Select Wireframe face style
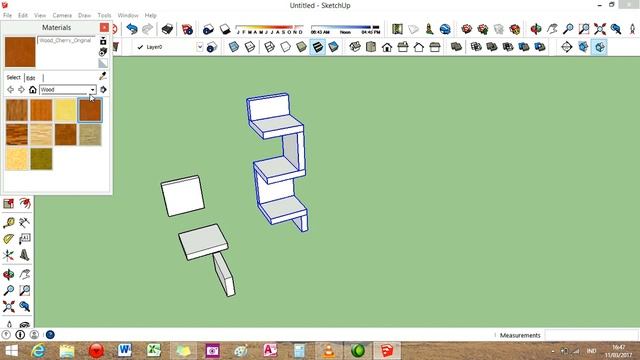This screenshot has height=360, width=640. pos(269,47)
